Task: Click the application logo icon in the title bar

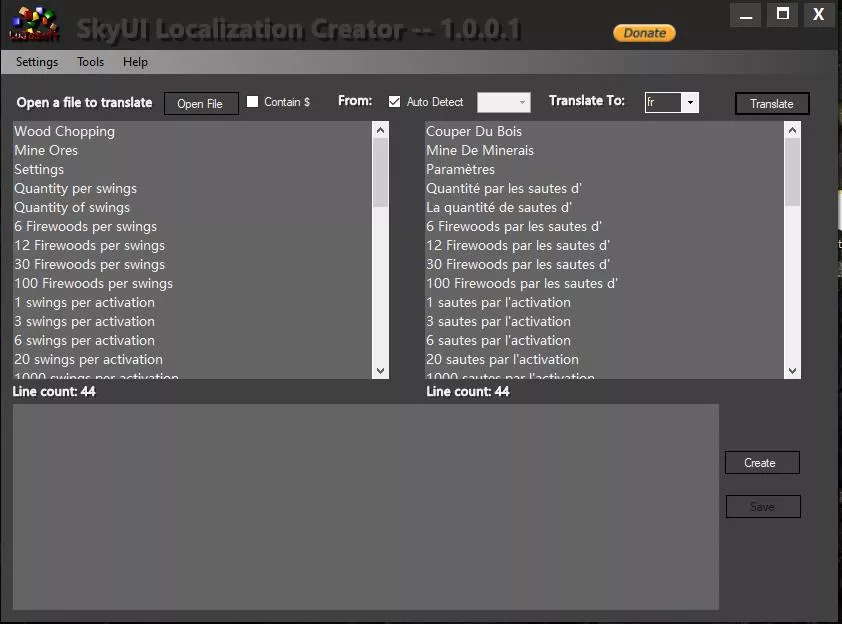Action: [x=33, y=23]
